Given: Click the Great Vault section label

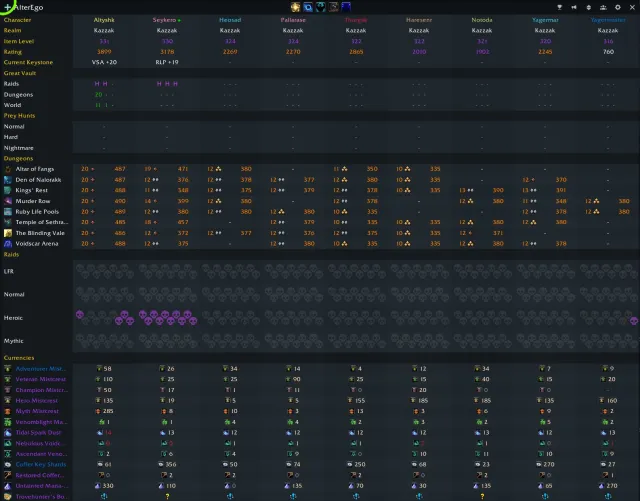Looking at the screenshot, I should coord(20,73).
